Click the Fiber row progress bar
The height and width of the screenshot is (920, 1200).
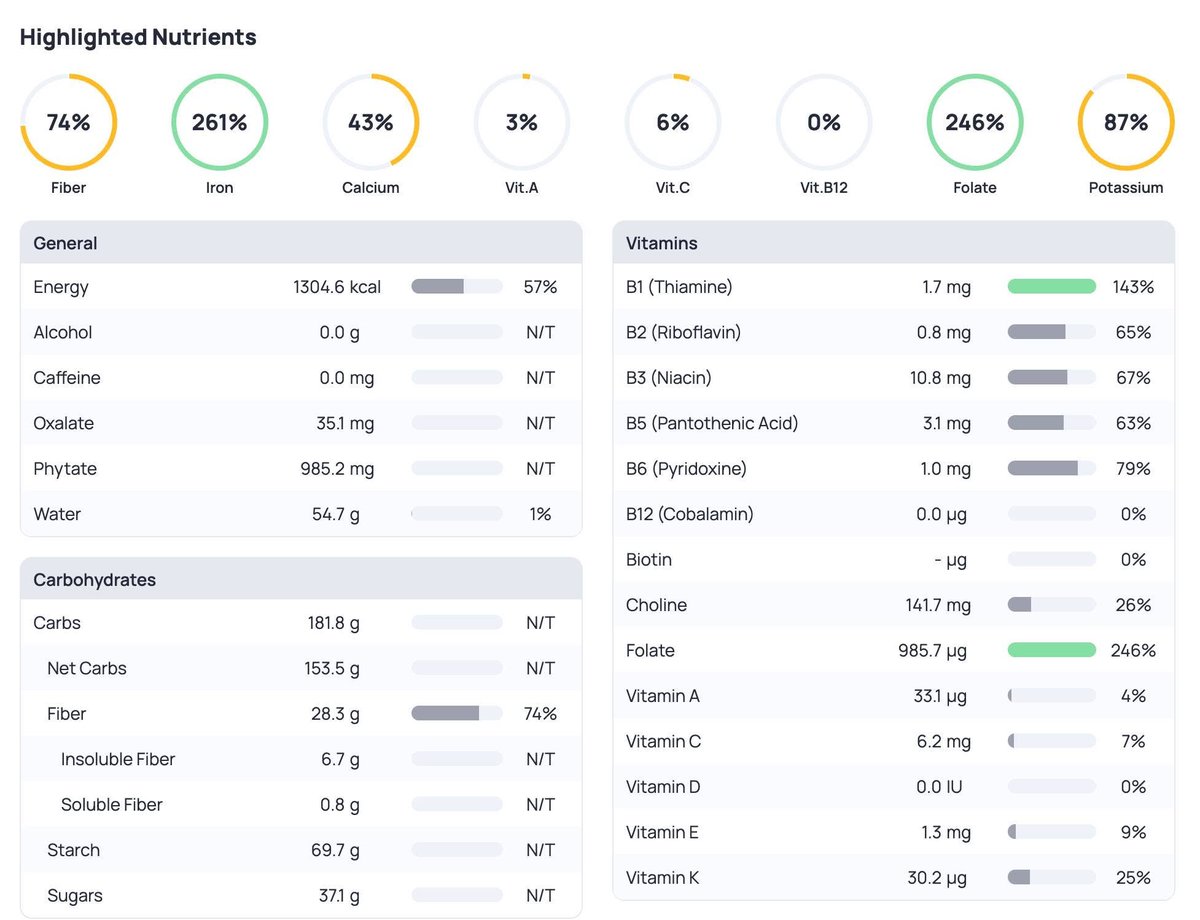click(457, 713)
